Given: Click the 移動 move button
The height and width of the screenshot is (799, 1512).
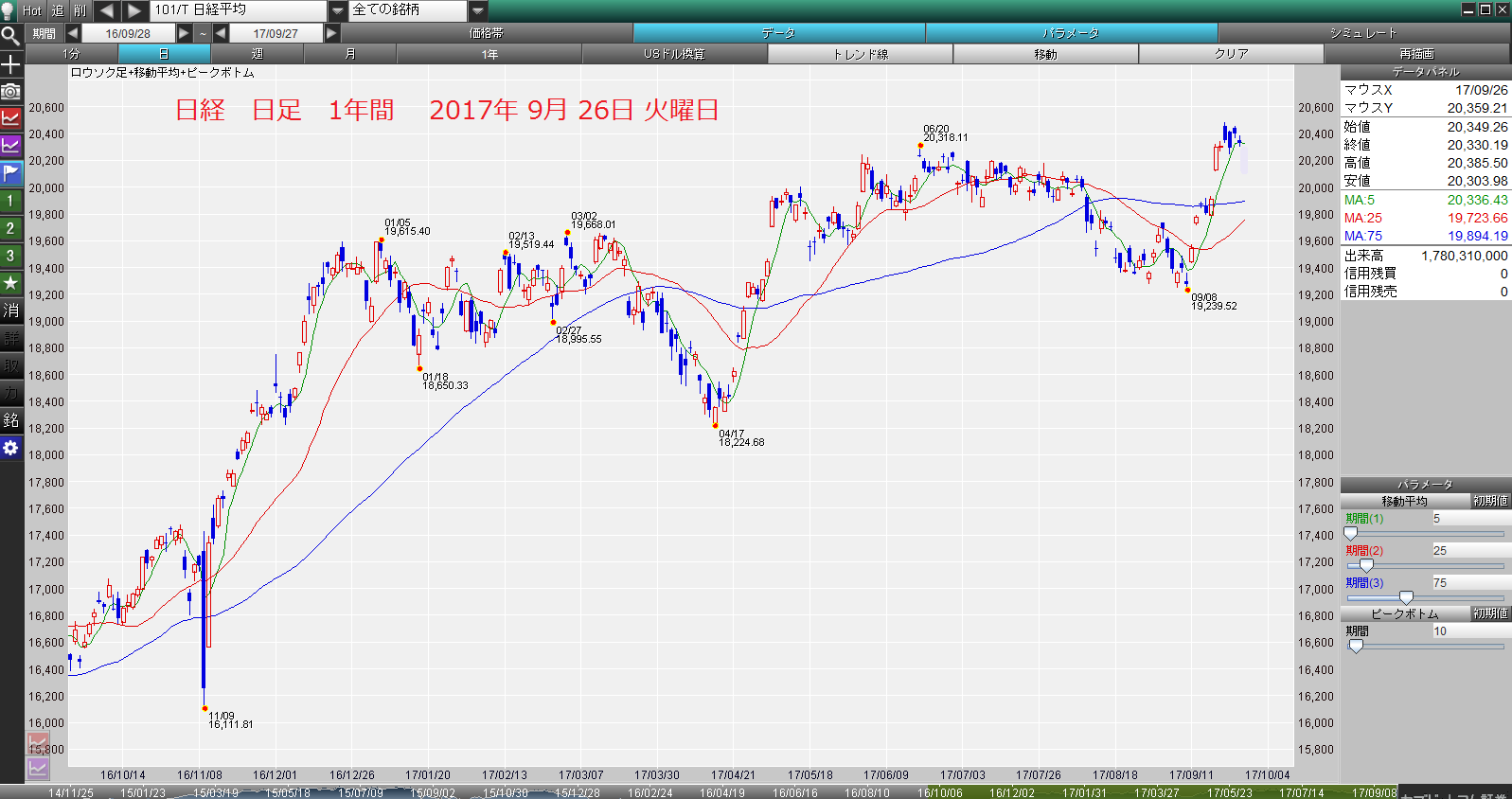Looking at the screenshot, I should [1045, 54].
